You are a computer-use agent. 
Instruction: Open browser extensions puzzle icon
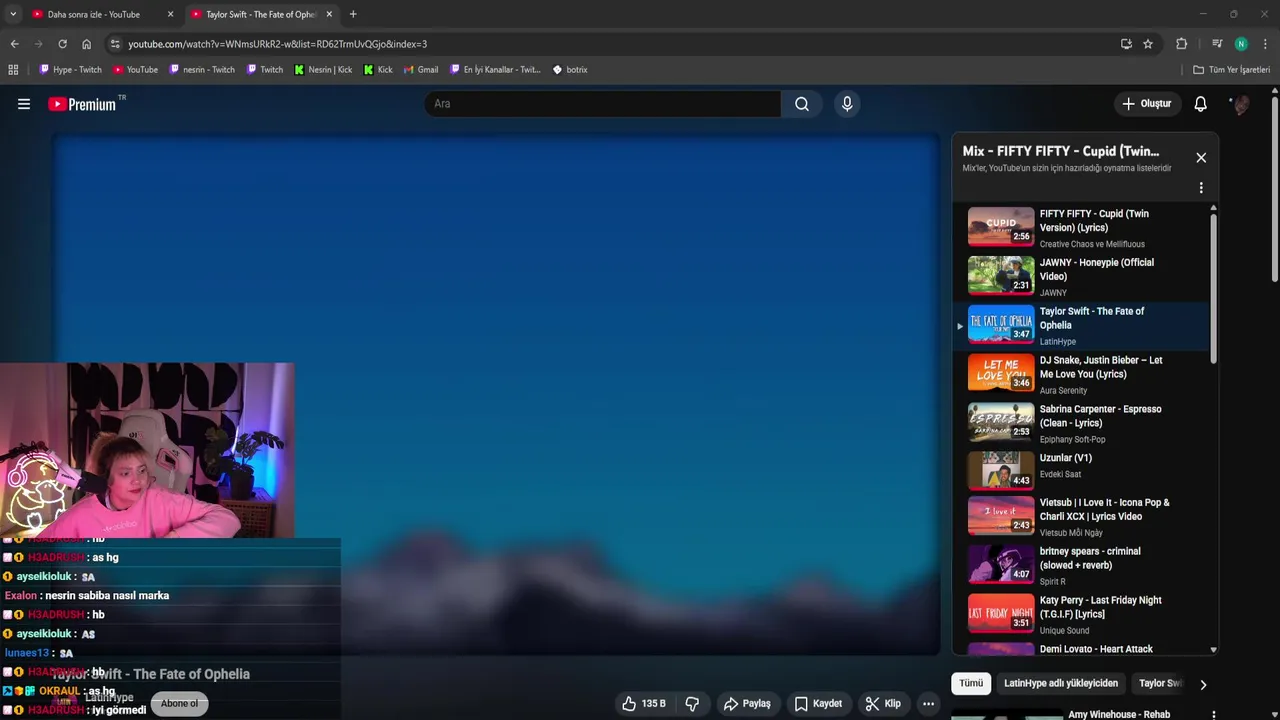point(1181,44)
